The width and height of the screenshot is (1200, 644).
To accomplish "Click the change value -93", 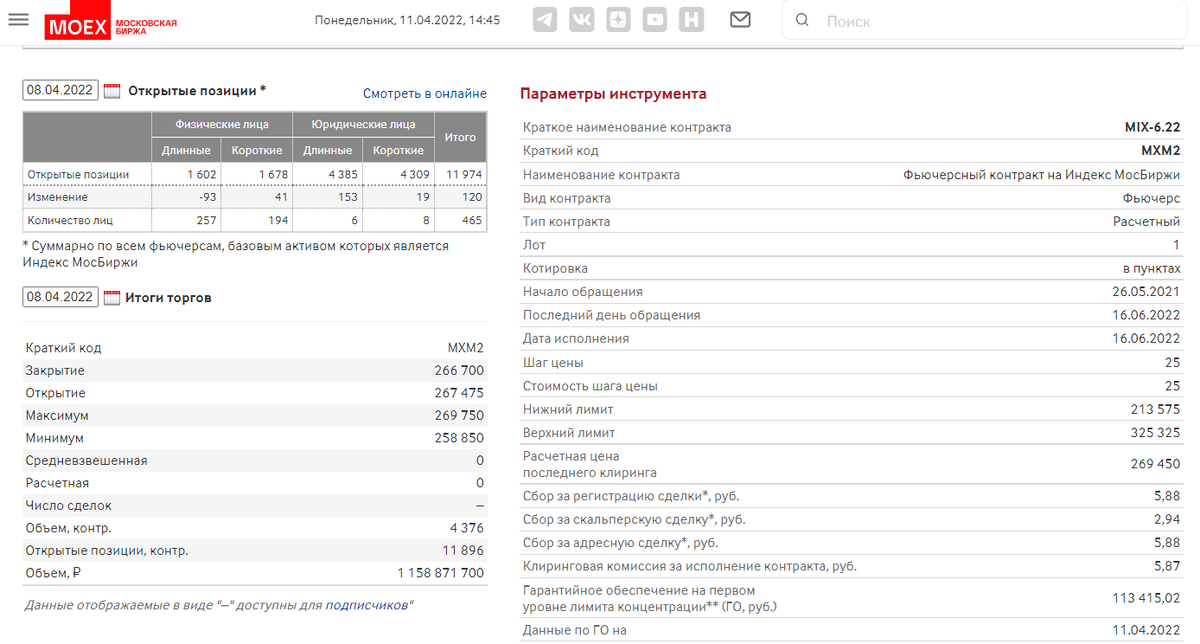I will pyautogui.click(x=207, y=197).
